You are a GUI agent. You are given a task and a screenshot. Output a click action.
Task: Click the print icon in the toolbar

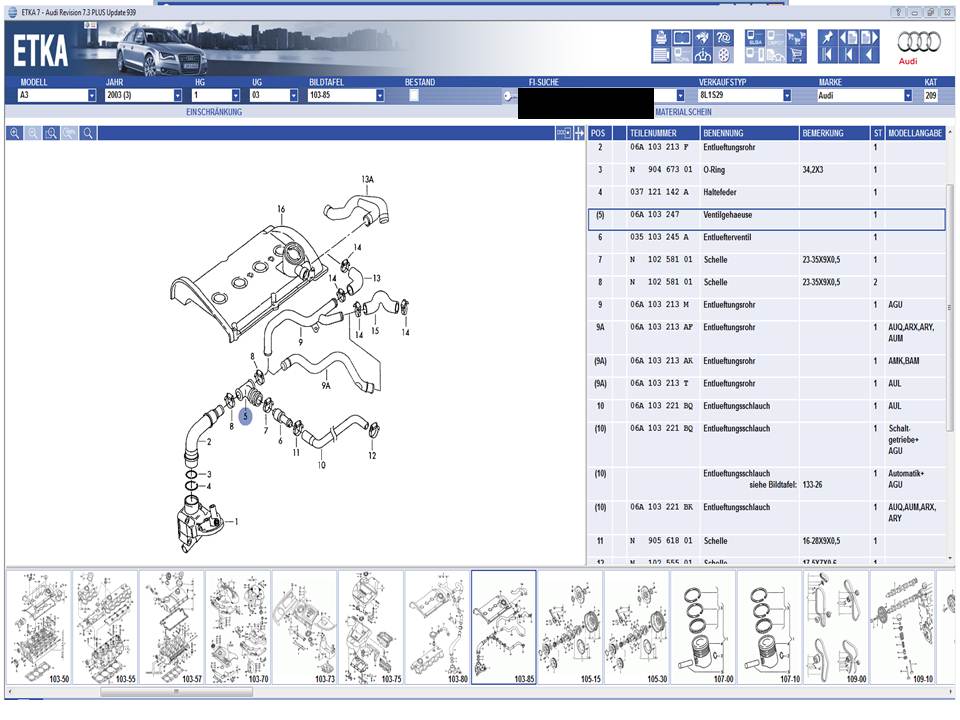point(660,37)
